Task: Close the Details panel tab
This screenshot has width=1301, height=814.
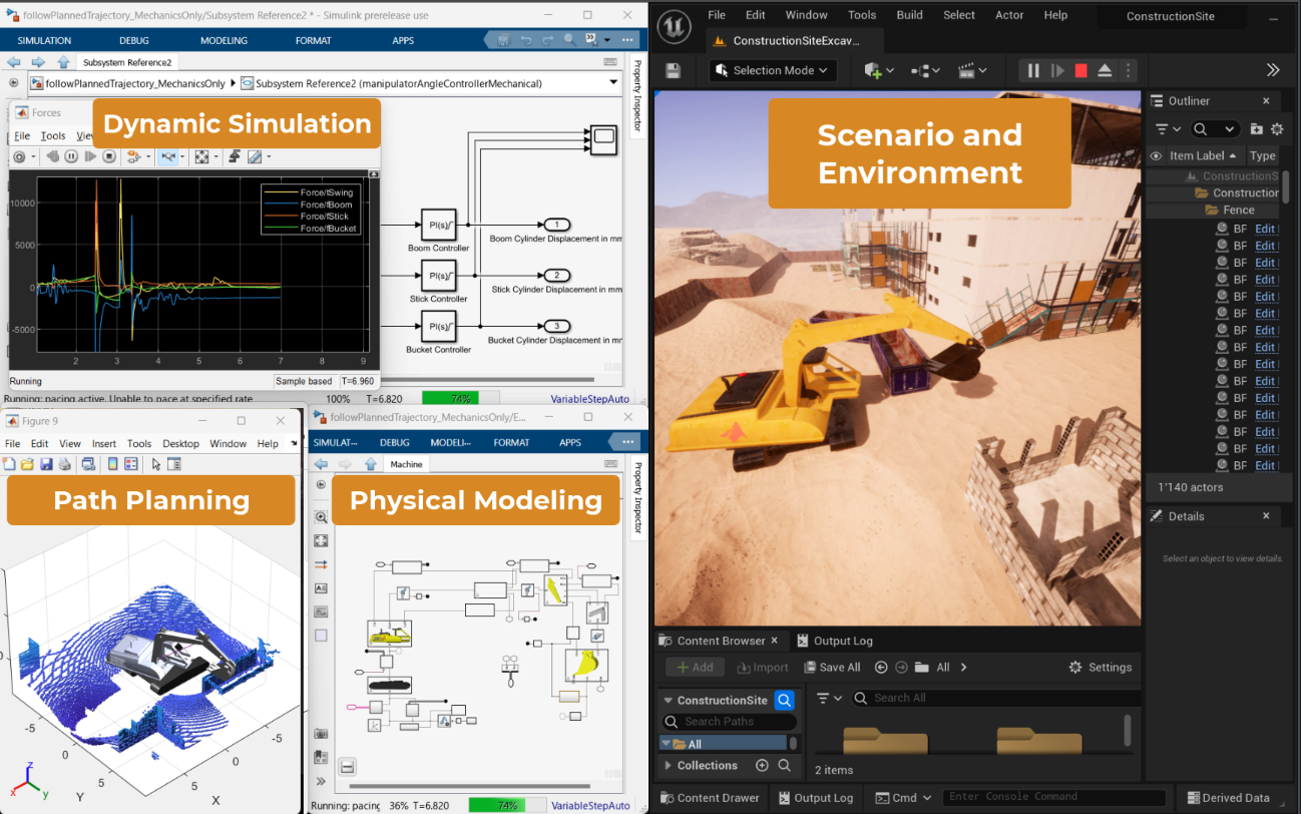Action: coord(1266,516)
